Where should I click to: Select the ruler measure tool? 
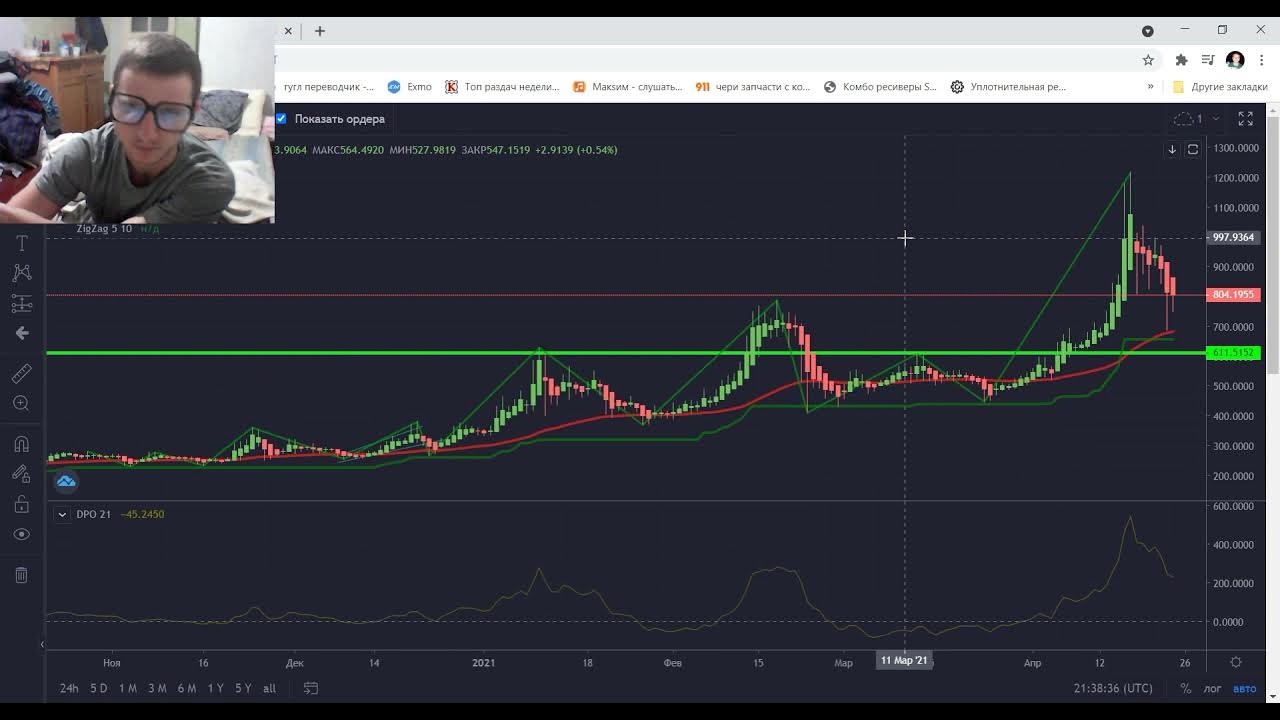point(22,373)
